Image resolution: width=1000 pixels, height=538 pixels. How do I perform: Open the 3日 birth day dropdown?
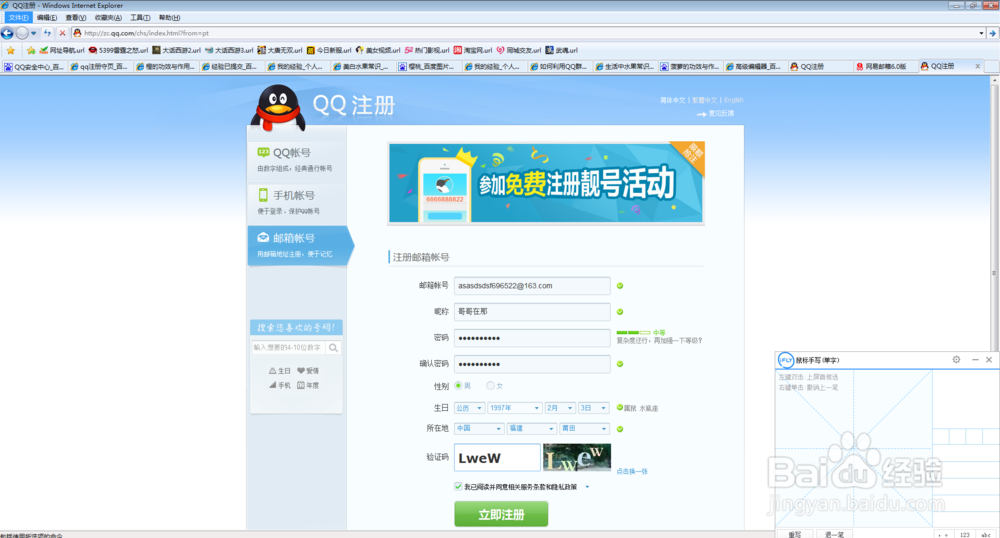(x=593, y=408)
